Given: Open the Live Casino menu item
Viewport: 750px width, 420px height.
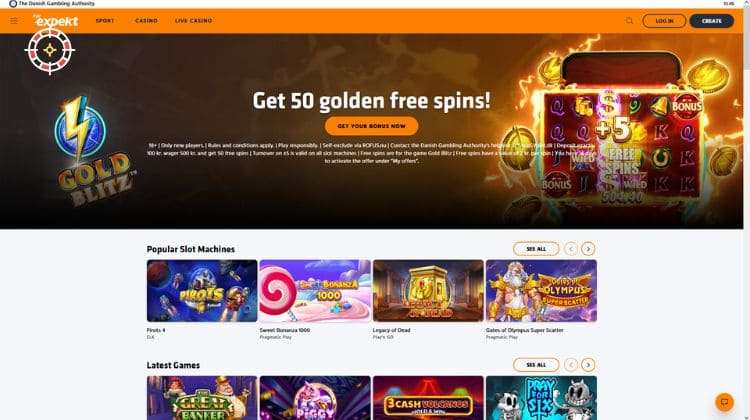Looking at the screenshot, I should click(x=193, y=21).
